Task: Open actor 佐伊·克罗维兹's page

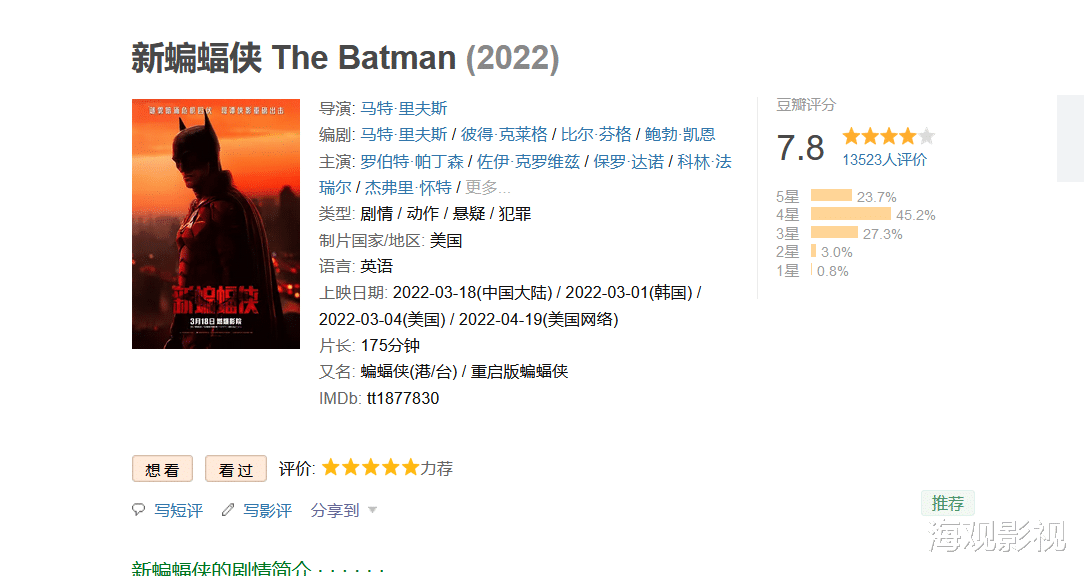Action: coord(528,161)
